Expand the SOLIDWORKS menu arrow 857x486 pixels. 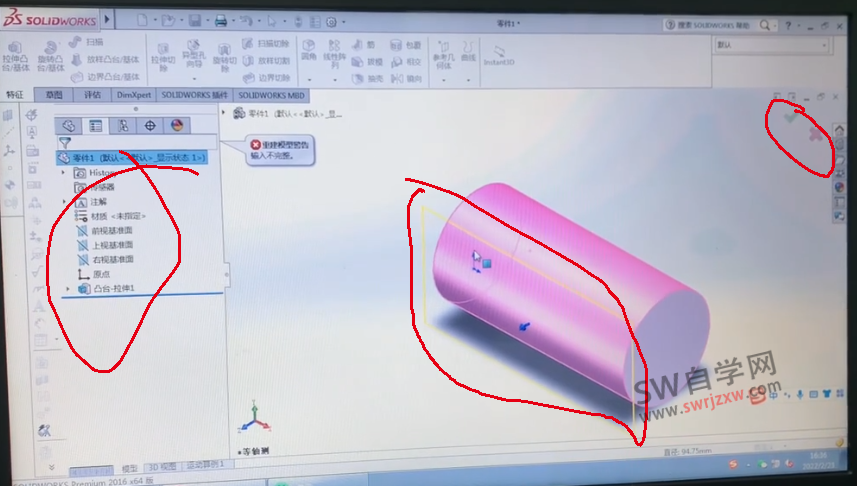107,20
